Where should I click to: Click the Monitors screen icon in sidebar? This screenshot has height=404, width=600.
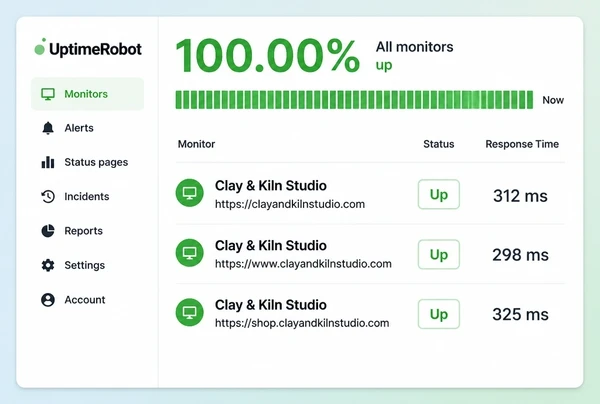click(x=48, y=94)
